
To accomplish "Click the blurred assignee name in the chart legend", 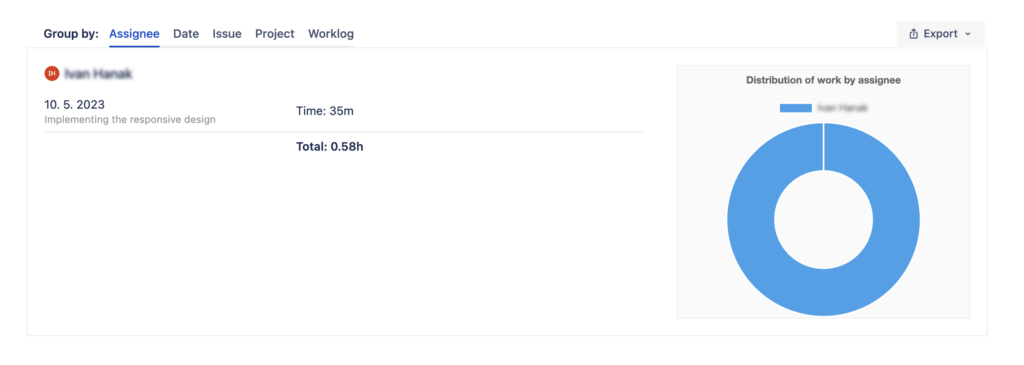I will [842, 108].
